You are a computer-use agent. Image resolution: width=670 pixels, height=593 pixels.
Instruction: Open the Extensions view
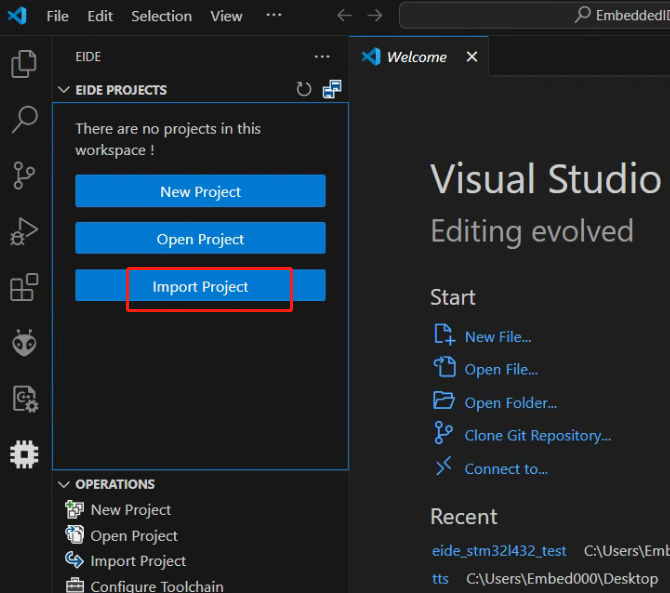point(24,287)
